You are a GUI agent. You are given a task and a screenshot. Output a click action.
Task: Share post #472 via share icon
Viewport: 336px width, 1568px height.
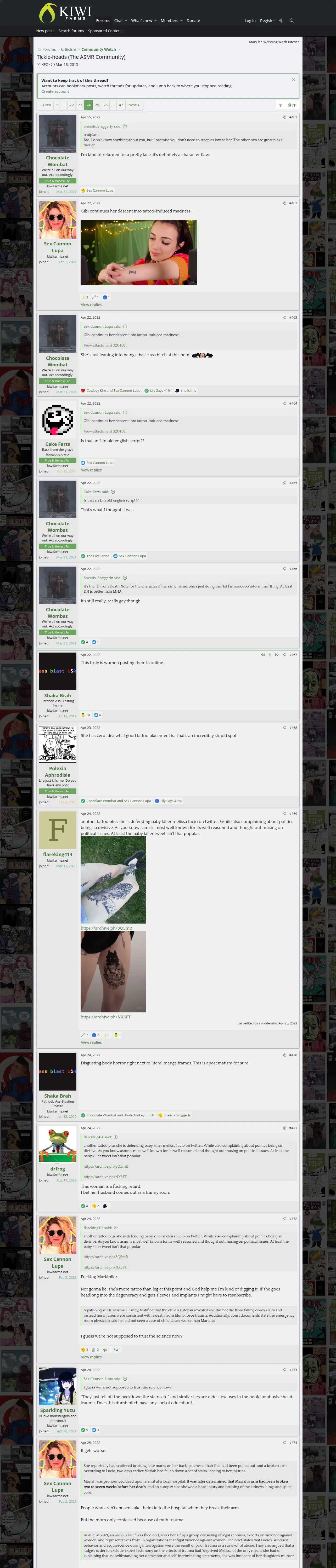pyautogui.click(x=284, y=1219)
